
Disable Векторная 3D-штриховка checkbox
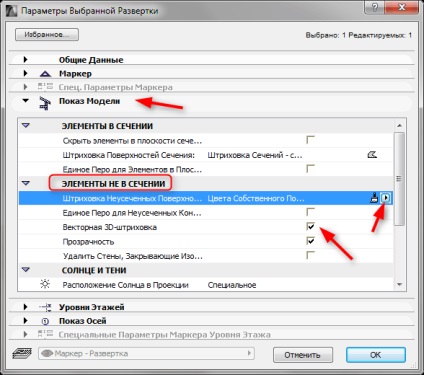[x=310, y=227]
